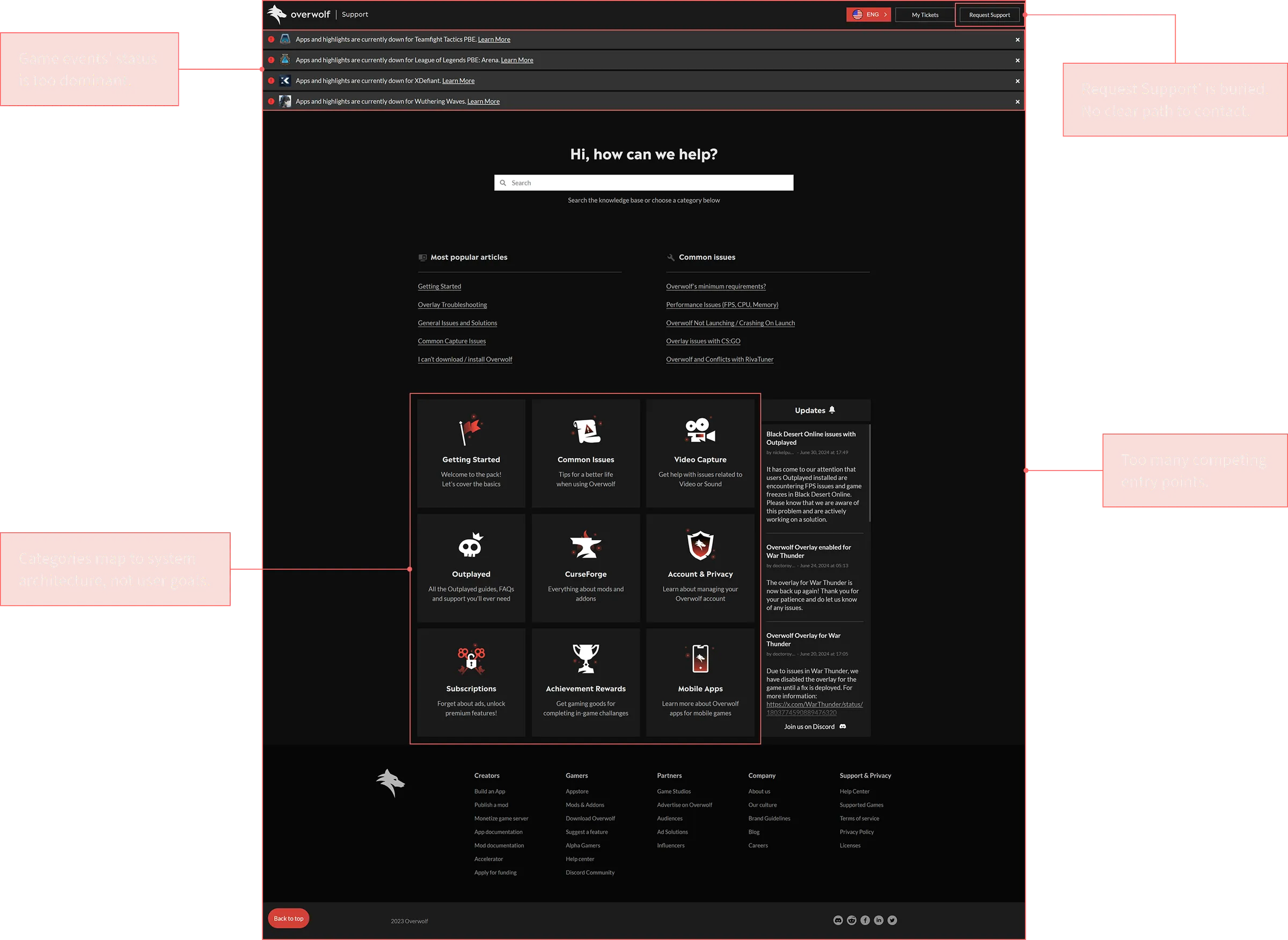Dismiss the Teamfight Tactics PBE alert
This screenshot has height=940, width=1288.
pyautogui.click(x=1018, y=40)
